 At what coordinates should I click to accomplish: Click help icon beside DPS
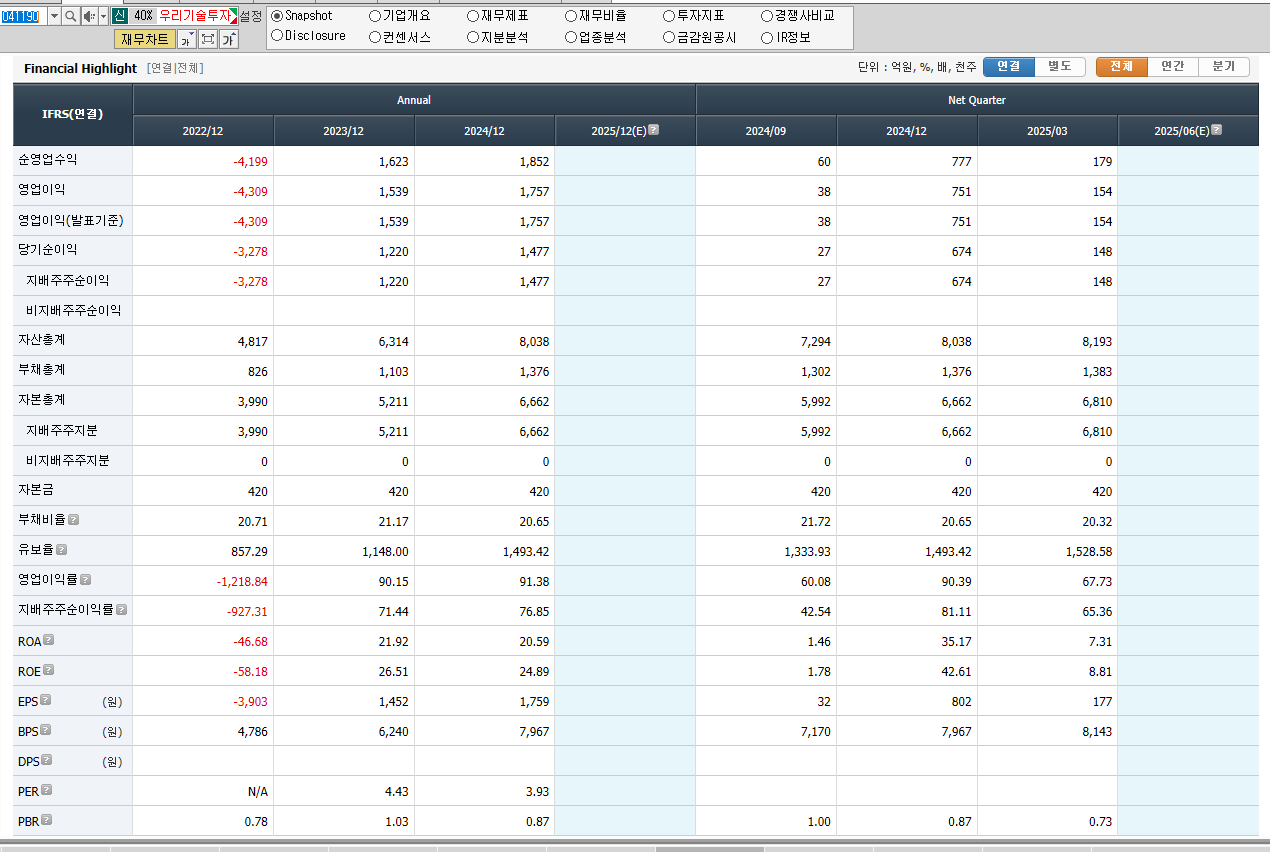46,760
